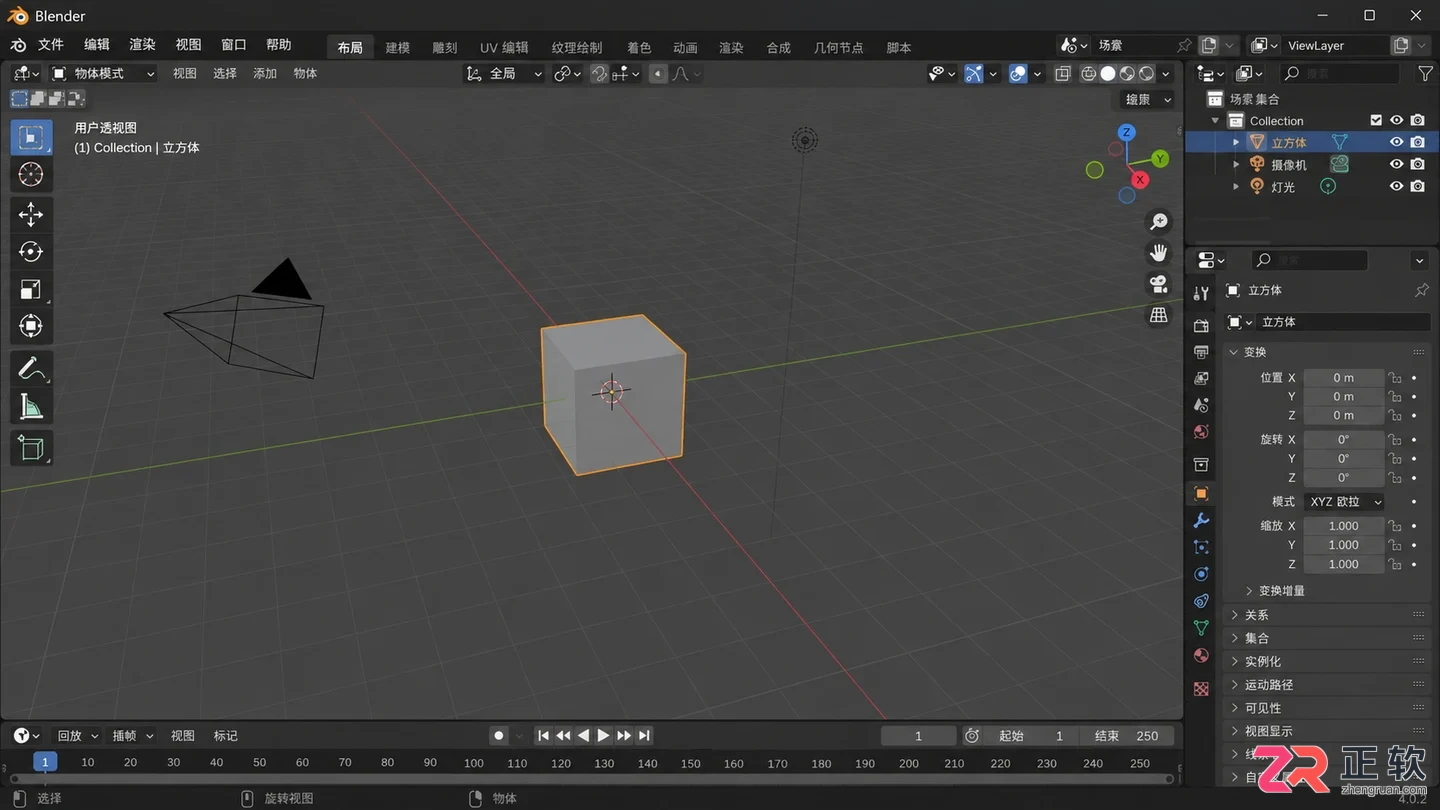
Task: Switch to the 建模 workspace tab
Action: click(398, 47)
